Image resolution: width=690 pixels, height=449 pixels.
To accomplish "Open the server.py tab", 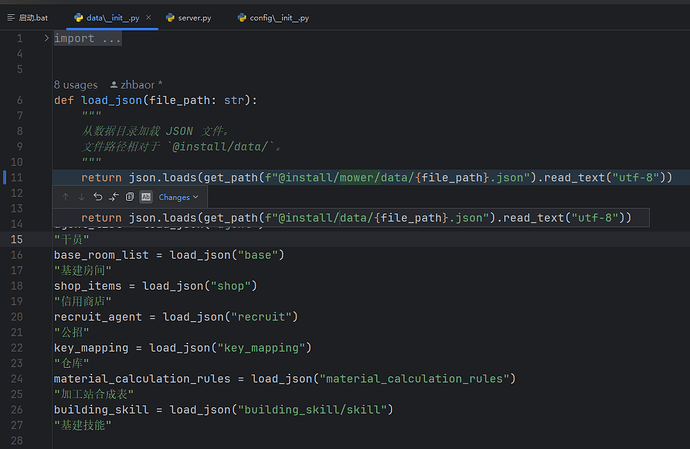I will 189,18.
